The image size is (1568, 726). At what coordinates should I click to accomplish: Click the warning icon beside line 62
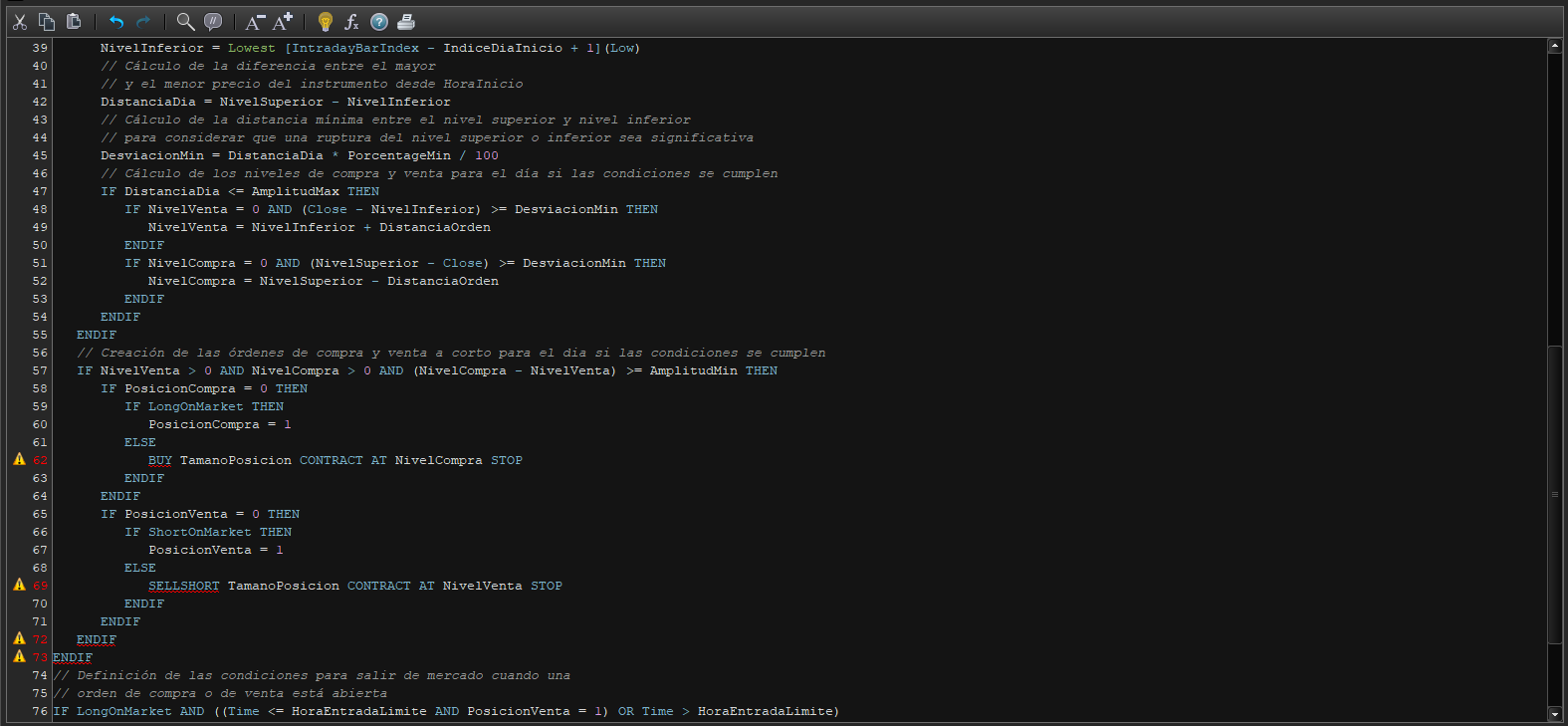click(19, 459)
